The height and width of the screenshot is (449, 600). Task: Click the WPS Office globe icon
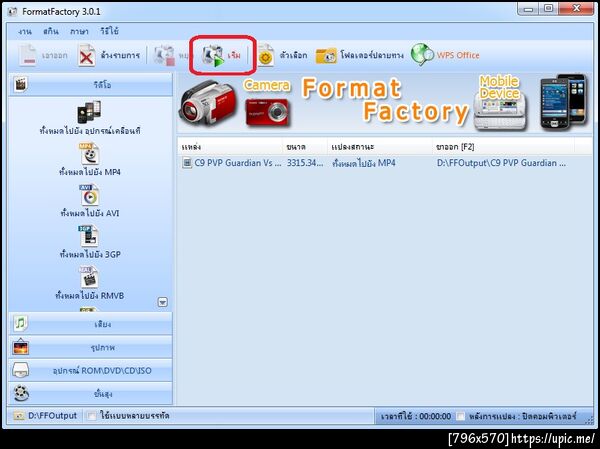(x=422, y=54)
